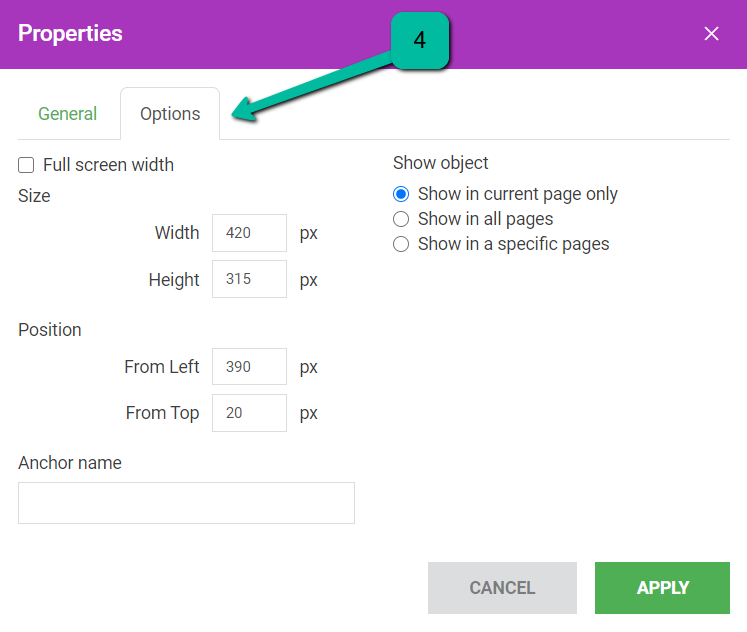Edit the From Left position field
747x632 pixels.
point(249,366)
